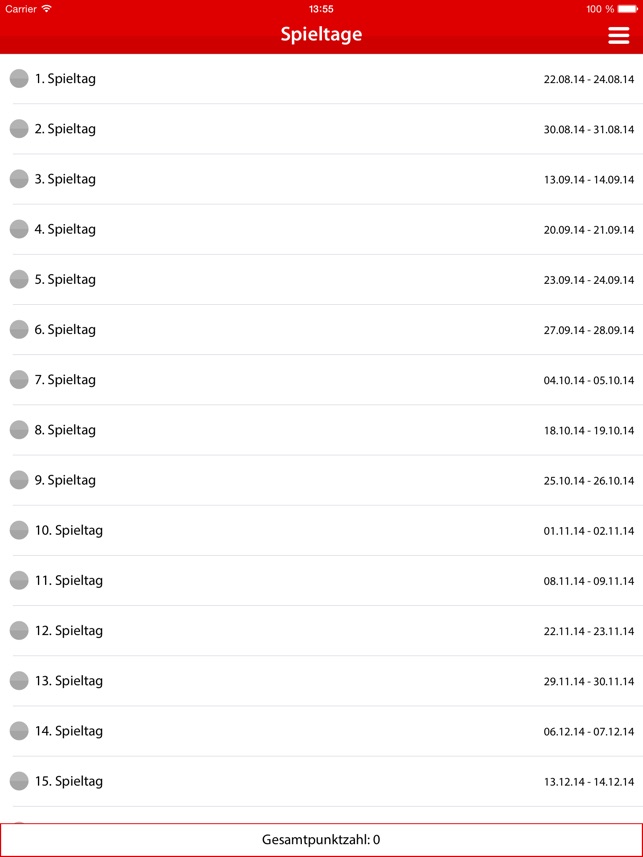Tap the Spieltage title in the header
643x857 pixels.
(x=322, y=34)
